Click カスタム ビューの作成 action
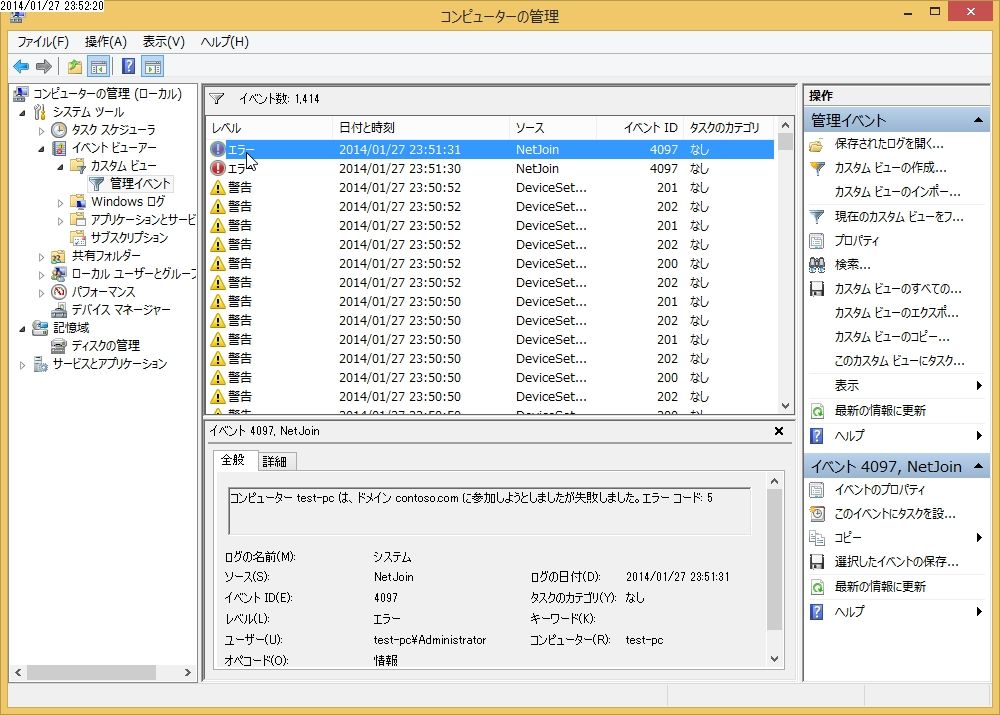Screen dimensions: 1000x715 coord(890,168)
